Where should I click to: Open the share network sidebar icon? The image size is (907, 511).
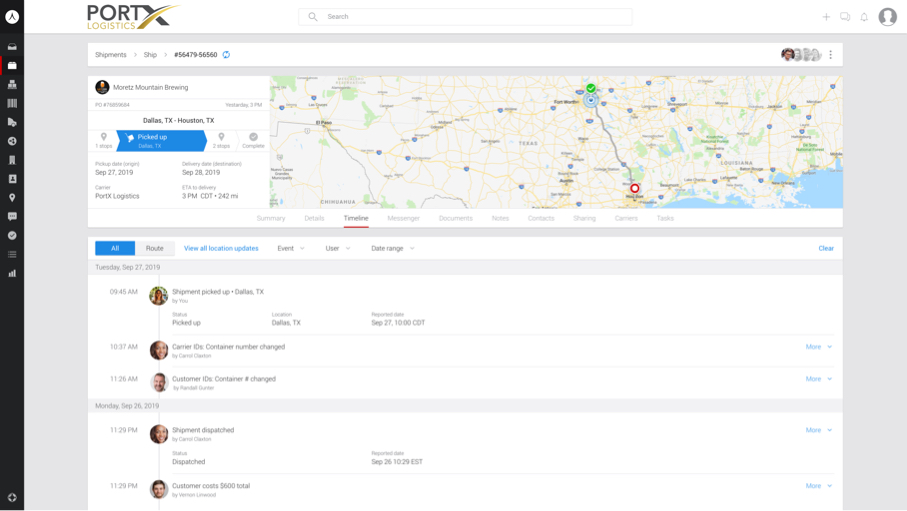[x=12, y=141]
